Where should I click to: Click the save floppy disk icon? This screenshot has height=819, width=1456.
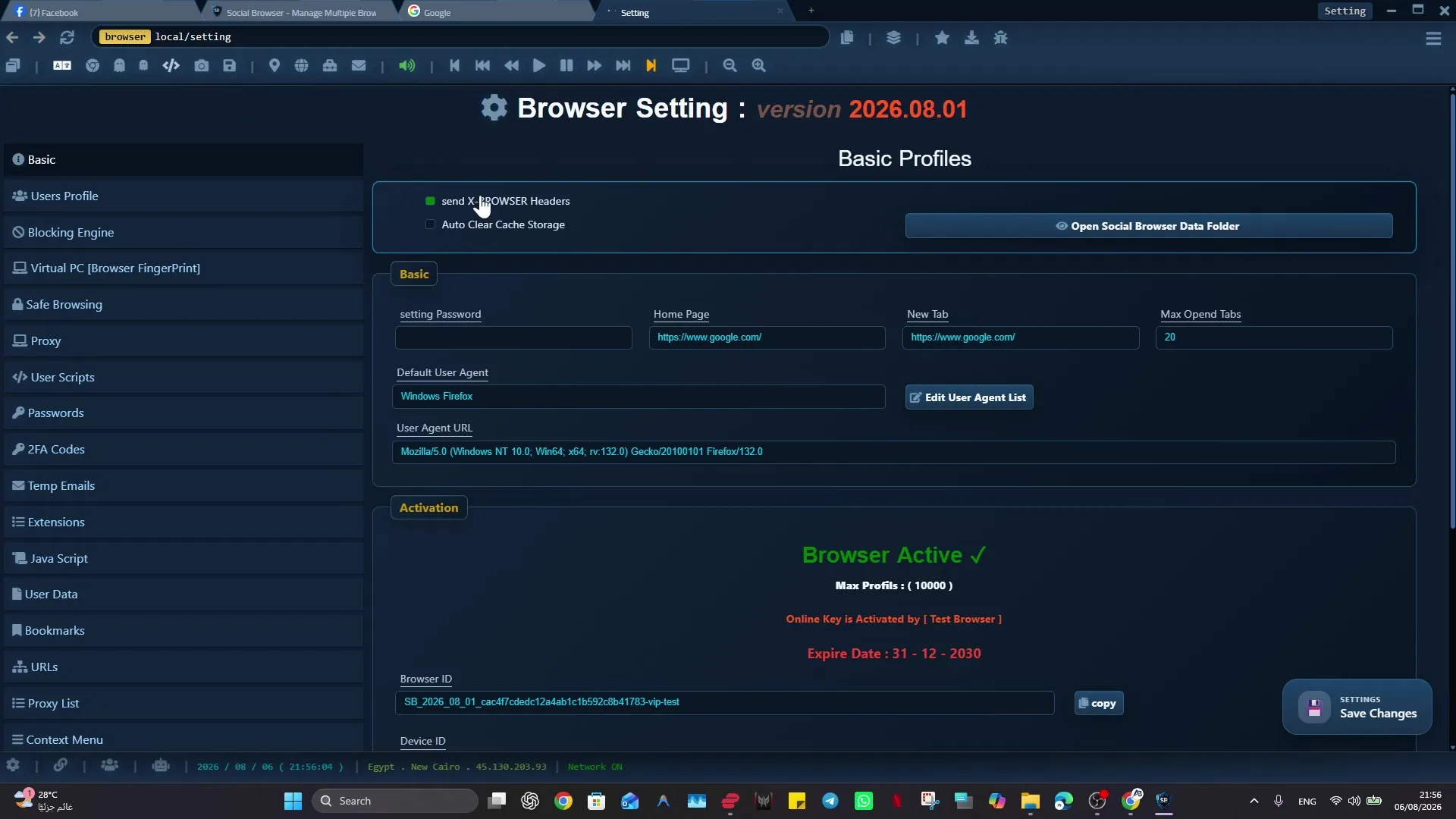[x=230, y=66]
